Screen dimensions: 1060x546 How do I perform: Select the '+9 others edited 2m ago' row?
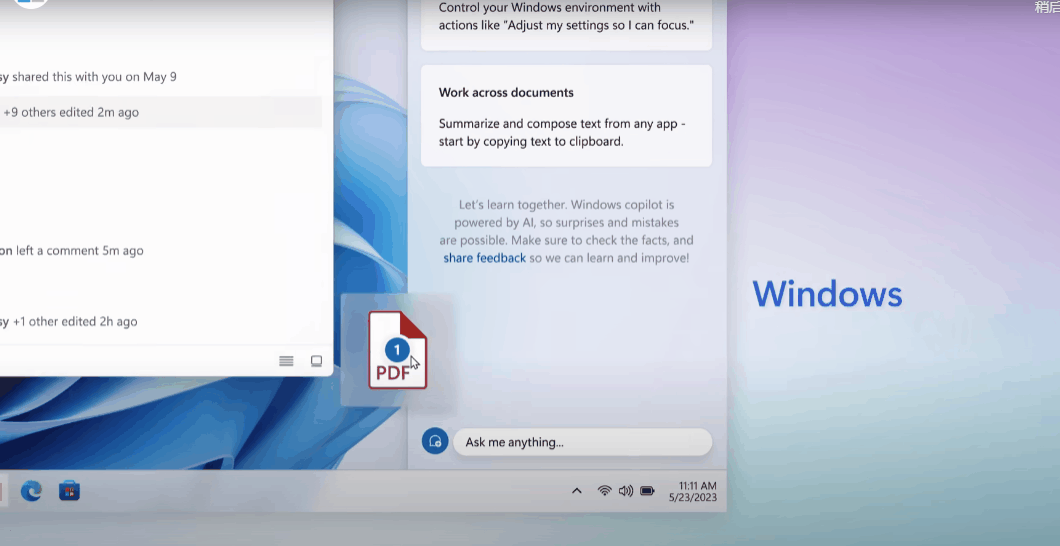tap(160, 112)
